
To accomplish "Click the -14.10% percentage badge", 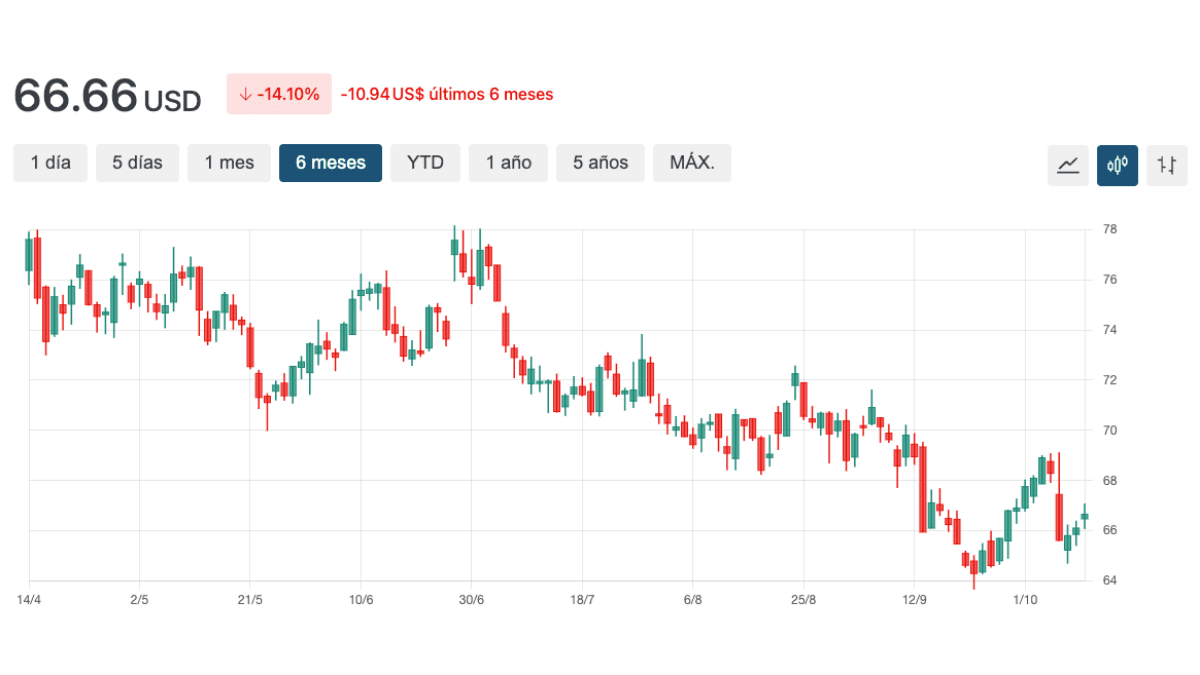I will tap(279, 93).
